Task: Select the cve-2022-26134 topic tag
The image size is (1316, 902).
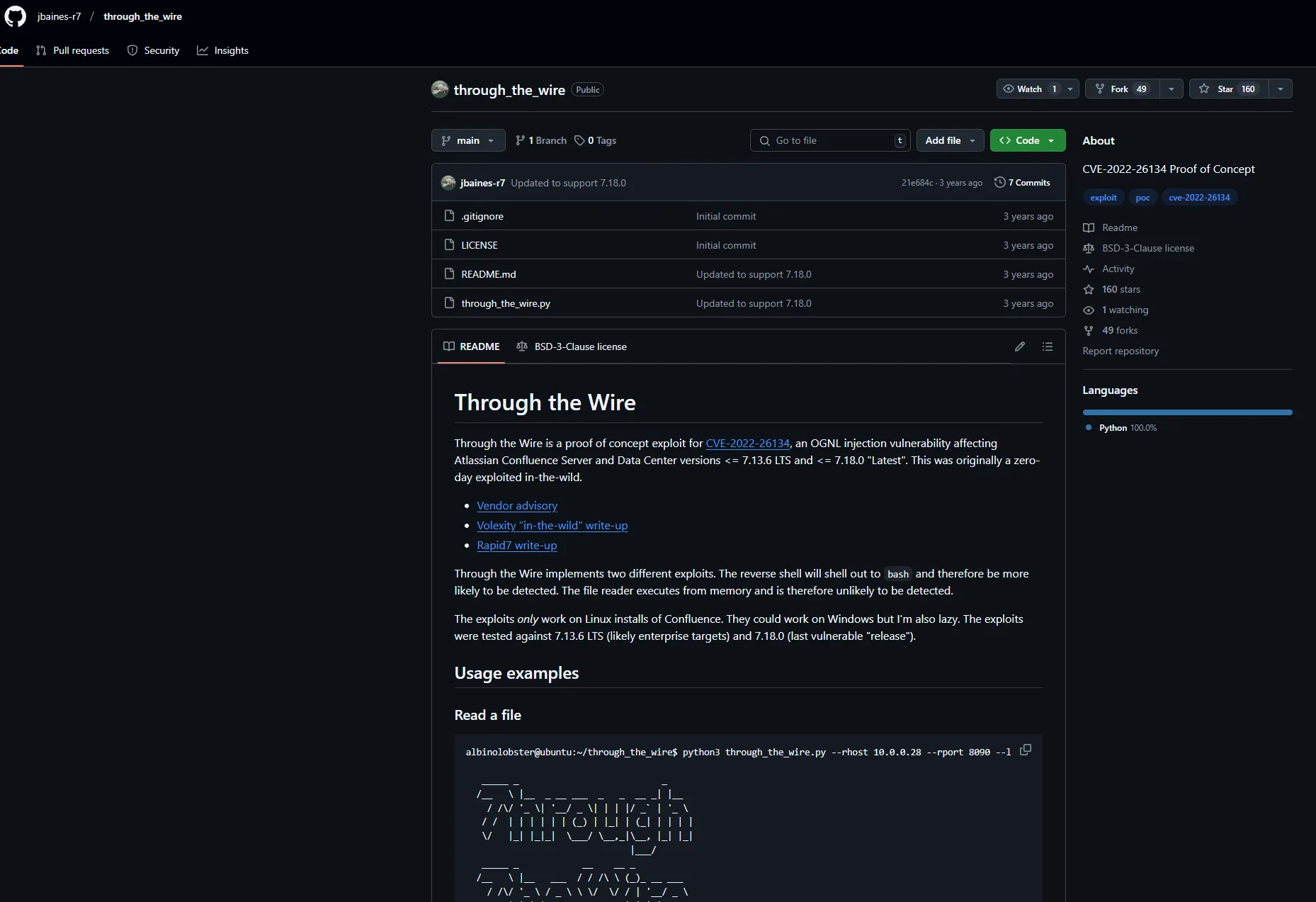Action: click(x=1199, y=198)
